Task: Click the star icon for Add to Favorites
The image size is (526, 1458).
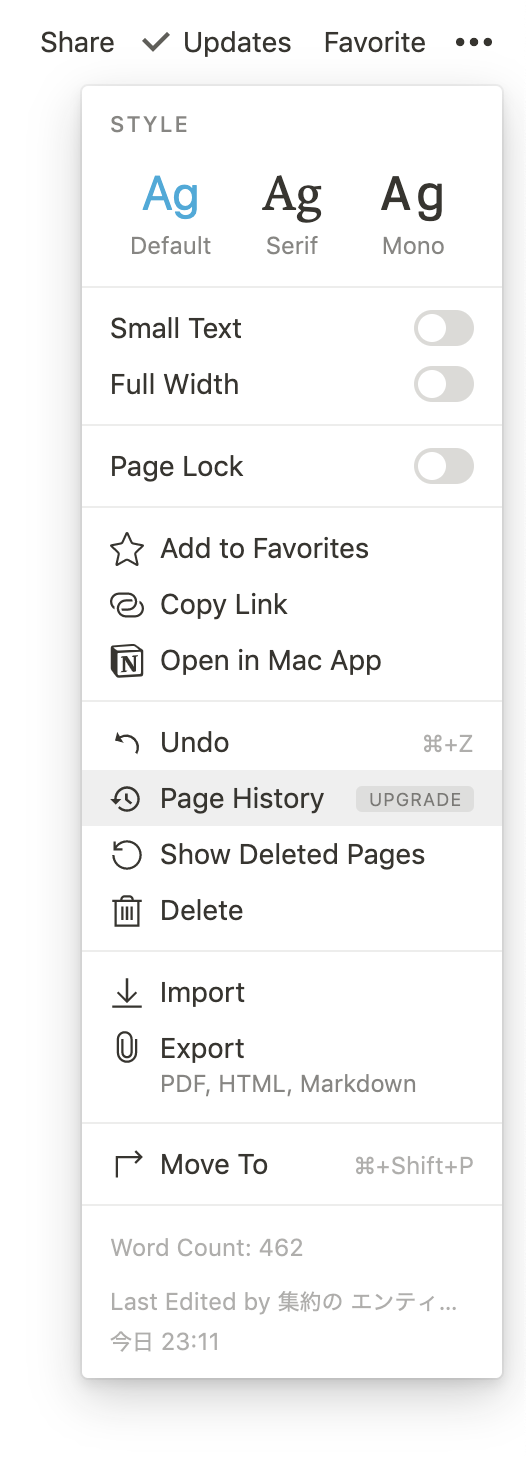Action: click(127, 549)
